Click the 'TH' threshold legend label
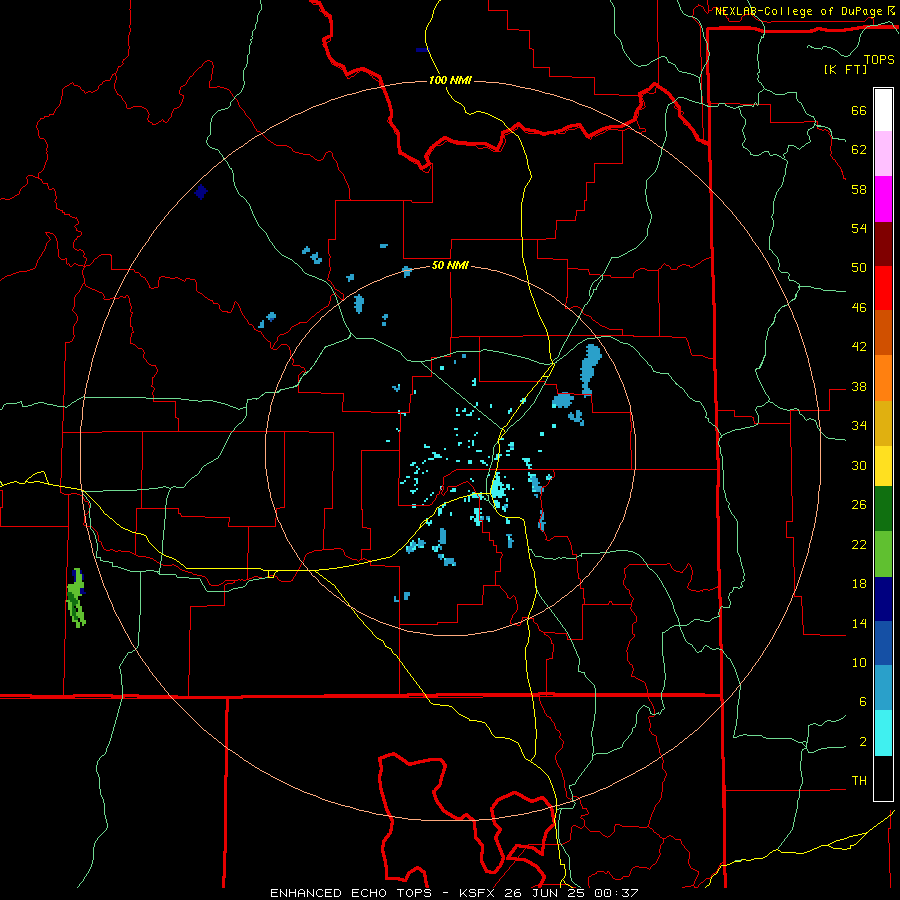This screenshot has width=900, height=900. tap(859, 781)
